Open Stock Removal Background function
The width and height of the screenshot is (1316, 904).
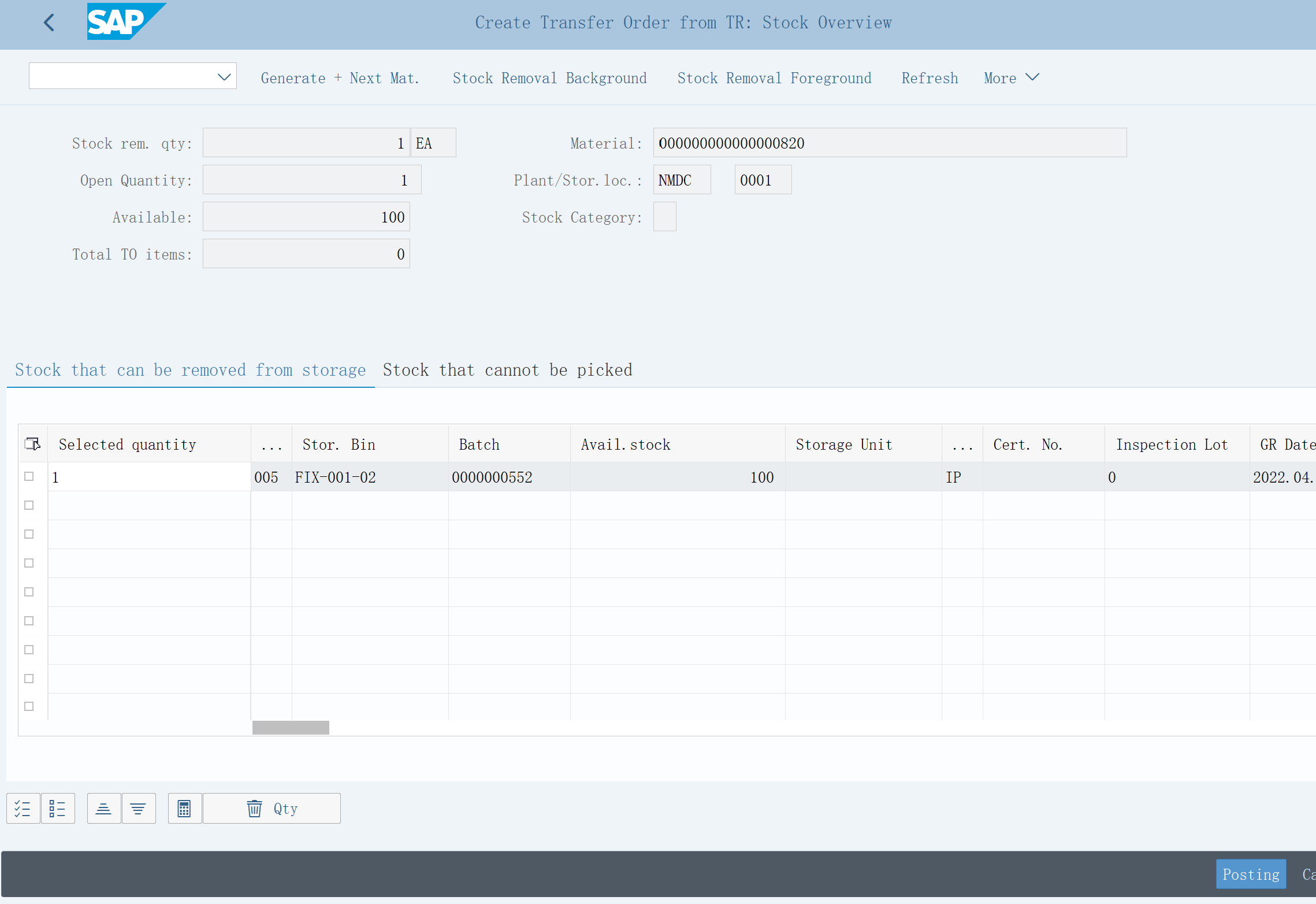tap(549, 77)
